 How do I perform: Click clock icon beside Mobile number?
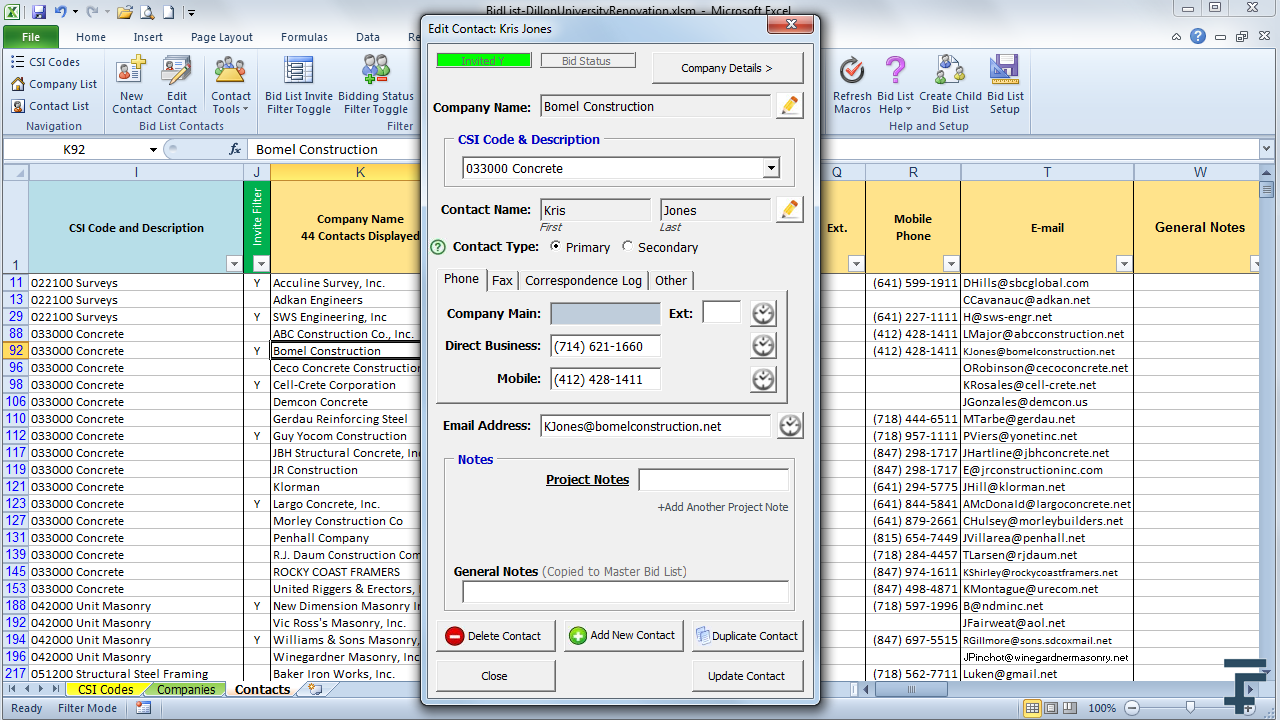coord(763,379)
